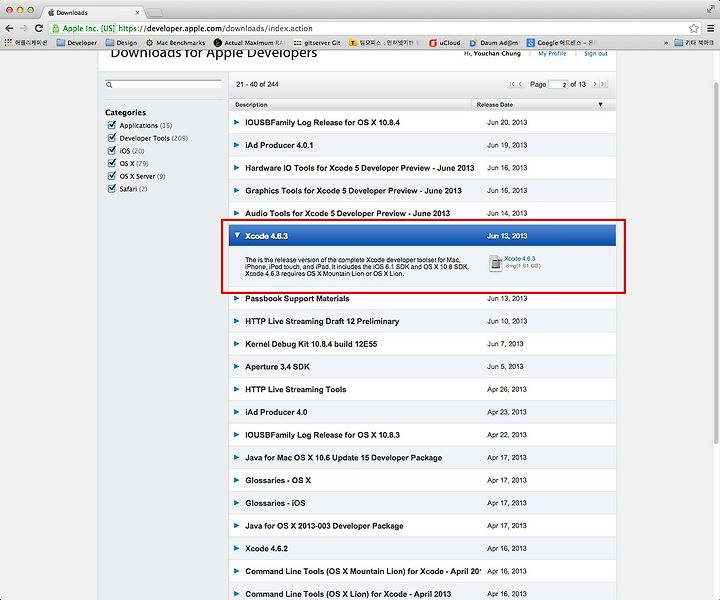Click the green Apple Inc. lock badge
The height and width of the screenshot is (600, 720).
tap(83, 28)
